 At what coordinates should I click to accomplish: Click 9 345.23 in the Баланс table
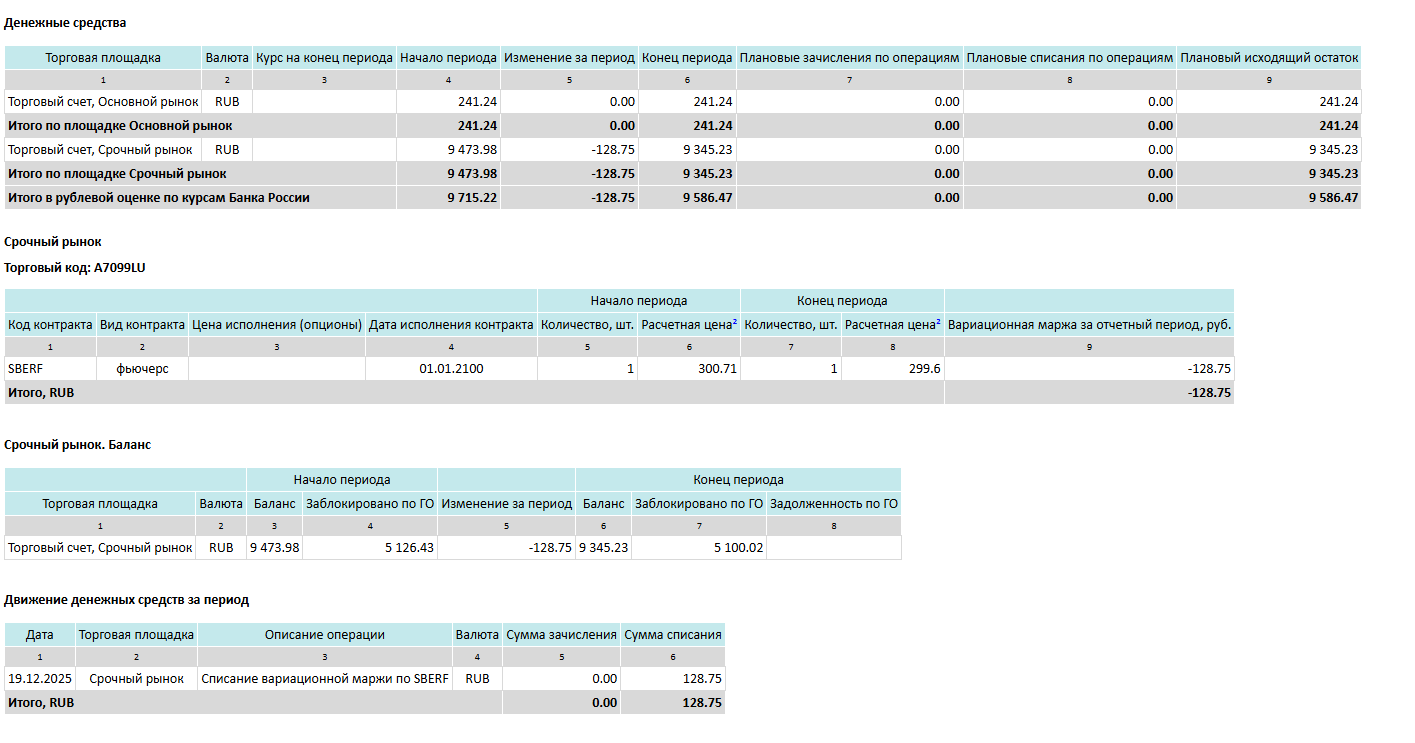coord(603,548)
